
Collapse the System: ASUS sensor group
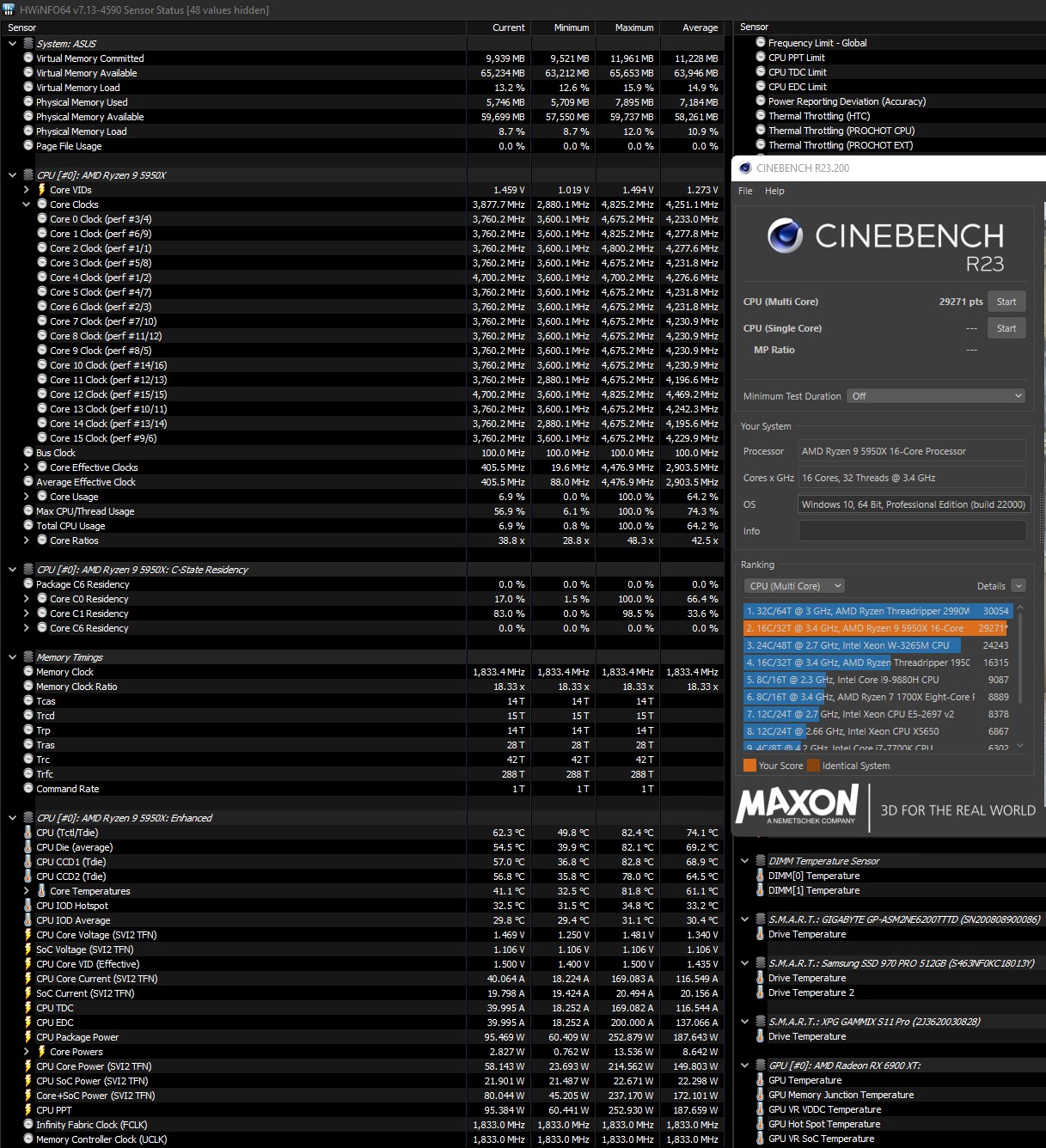[12, 44]
